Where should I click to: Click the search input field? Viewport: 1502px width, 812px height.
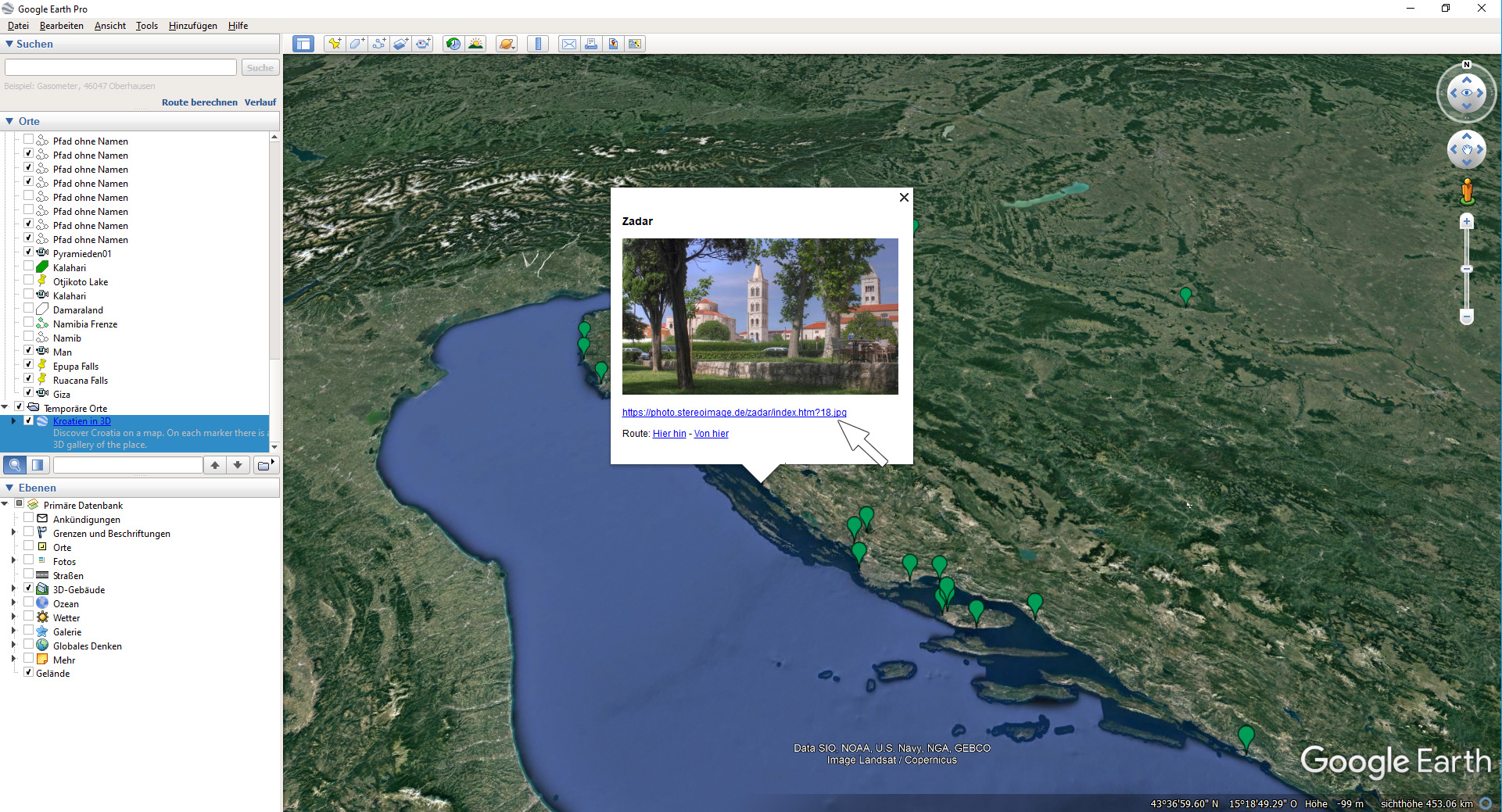pyautogui.click(x=120, y=68)
